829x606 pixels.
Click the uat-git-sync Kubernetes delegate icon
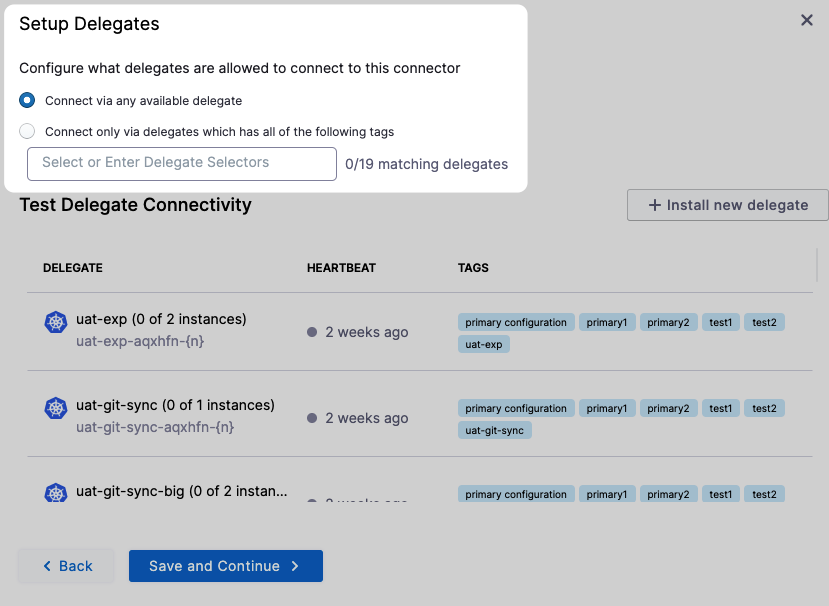click(x=55, y=408)
